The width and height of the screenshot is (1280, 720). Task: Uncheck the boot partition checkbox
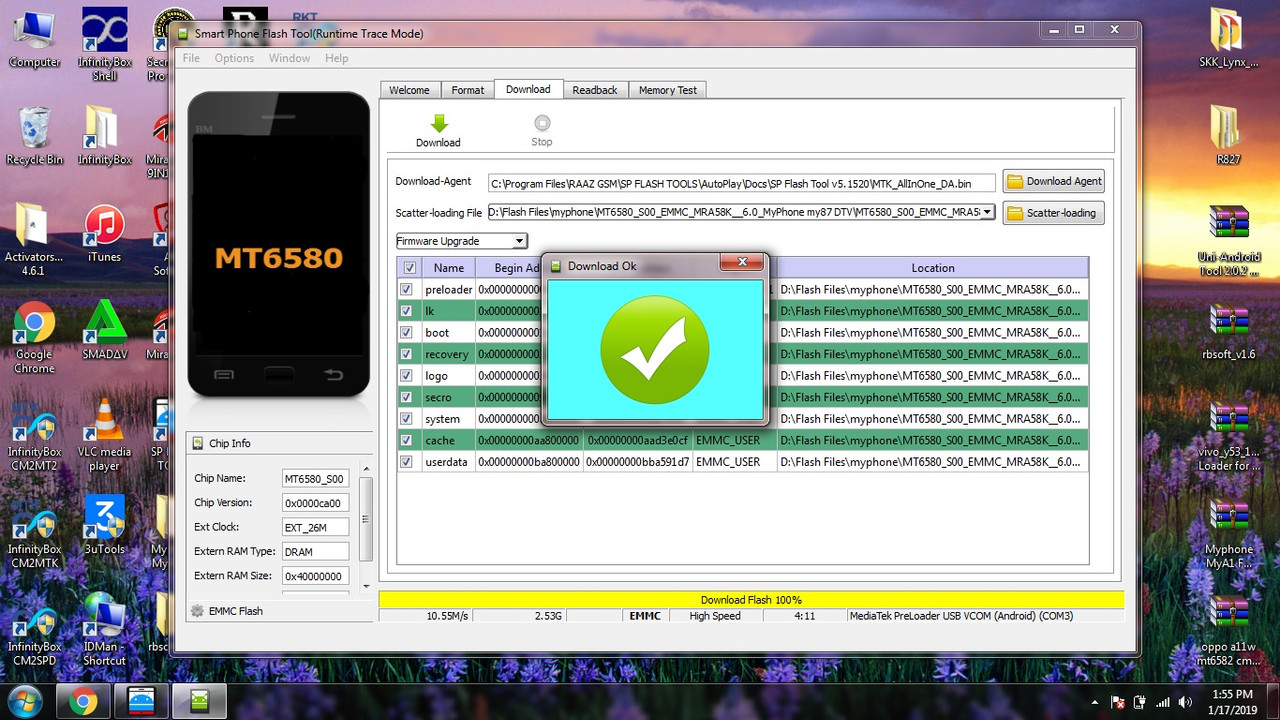tap(406, 332)
